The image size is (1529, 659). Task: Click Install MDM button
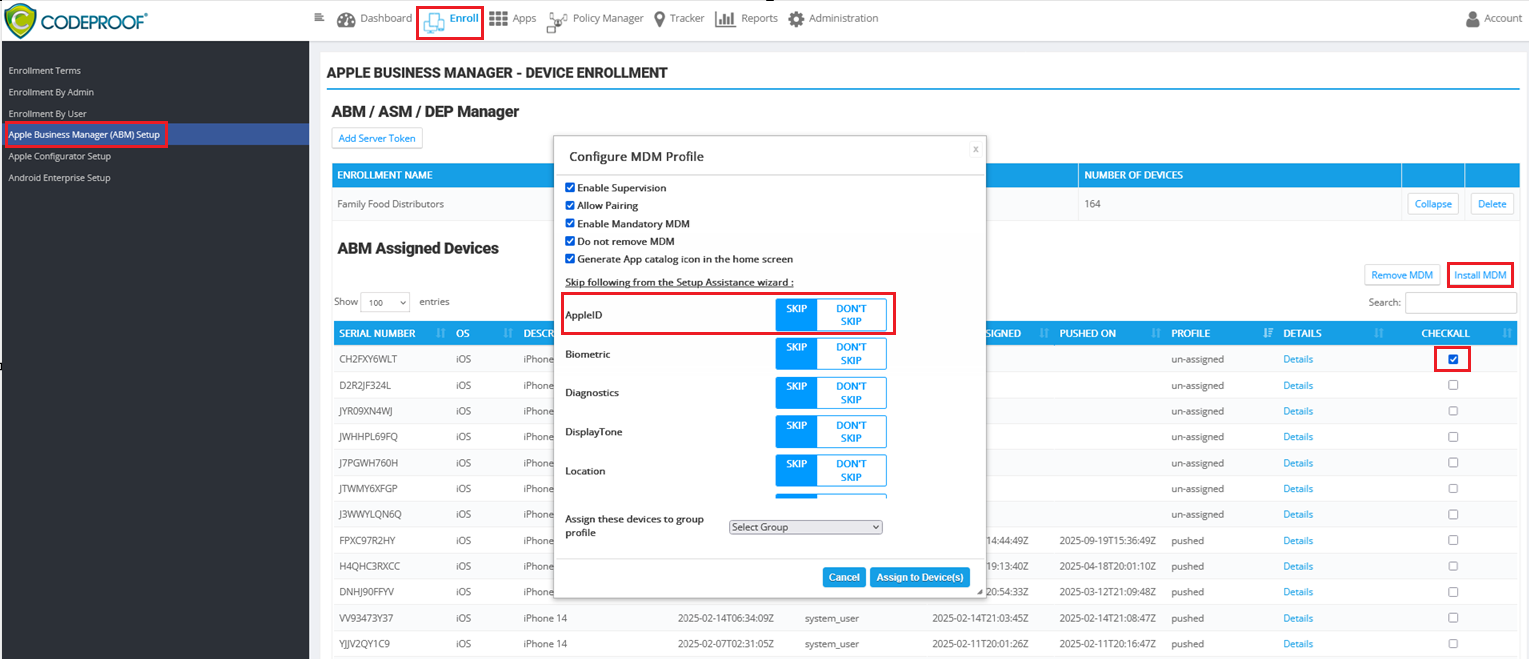tap(1480, 275)
